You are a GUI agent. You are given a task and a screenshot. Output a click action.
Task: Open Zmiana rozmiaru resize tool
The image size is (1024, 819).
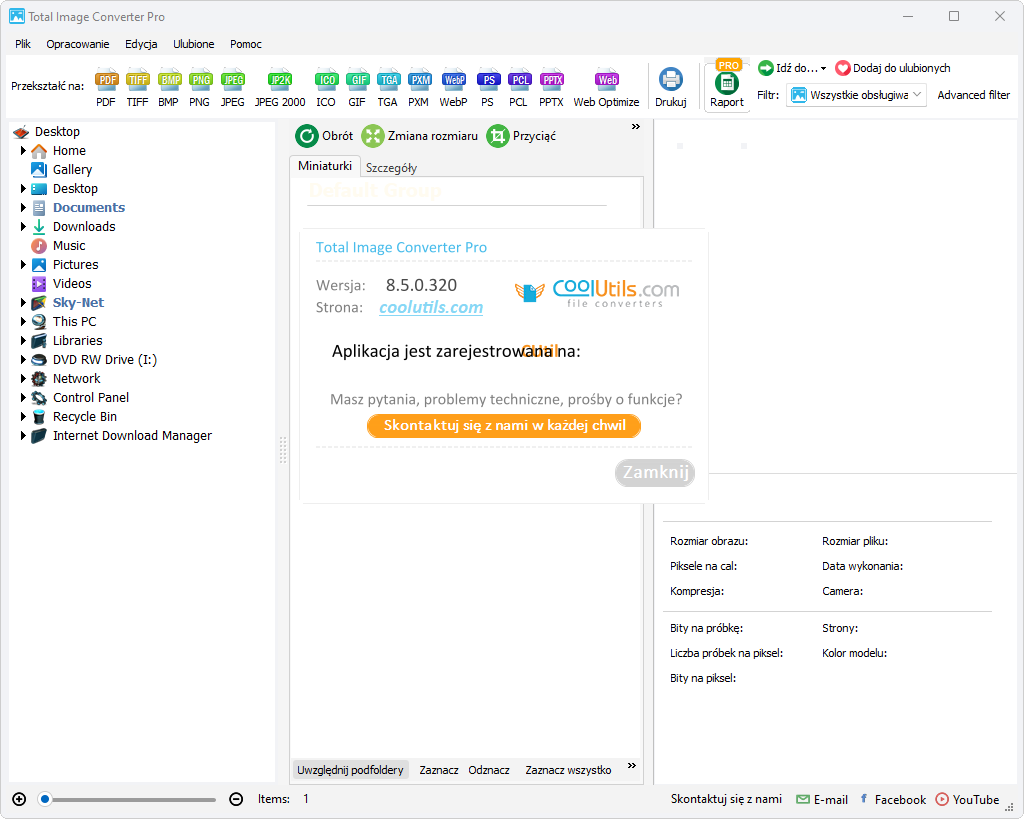[x=420, y=136]
